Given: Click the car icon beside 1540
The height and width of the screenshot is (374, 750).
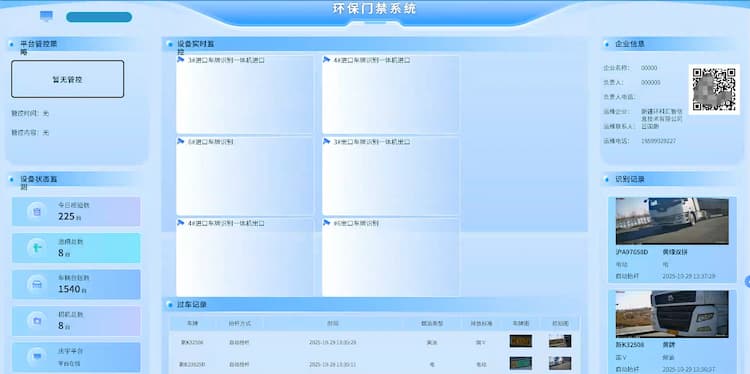Looking at the screenshot, I should pos(36,284).
